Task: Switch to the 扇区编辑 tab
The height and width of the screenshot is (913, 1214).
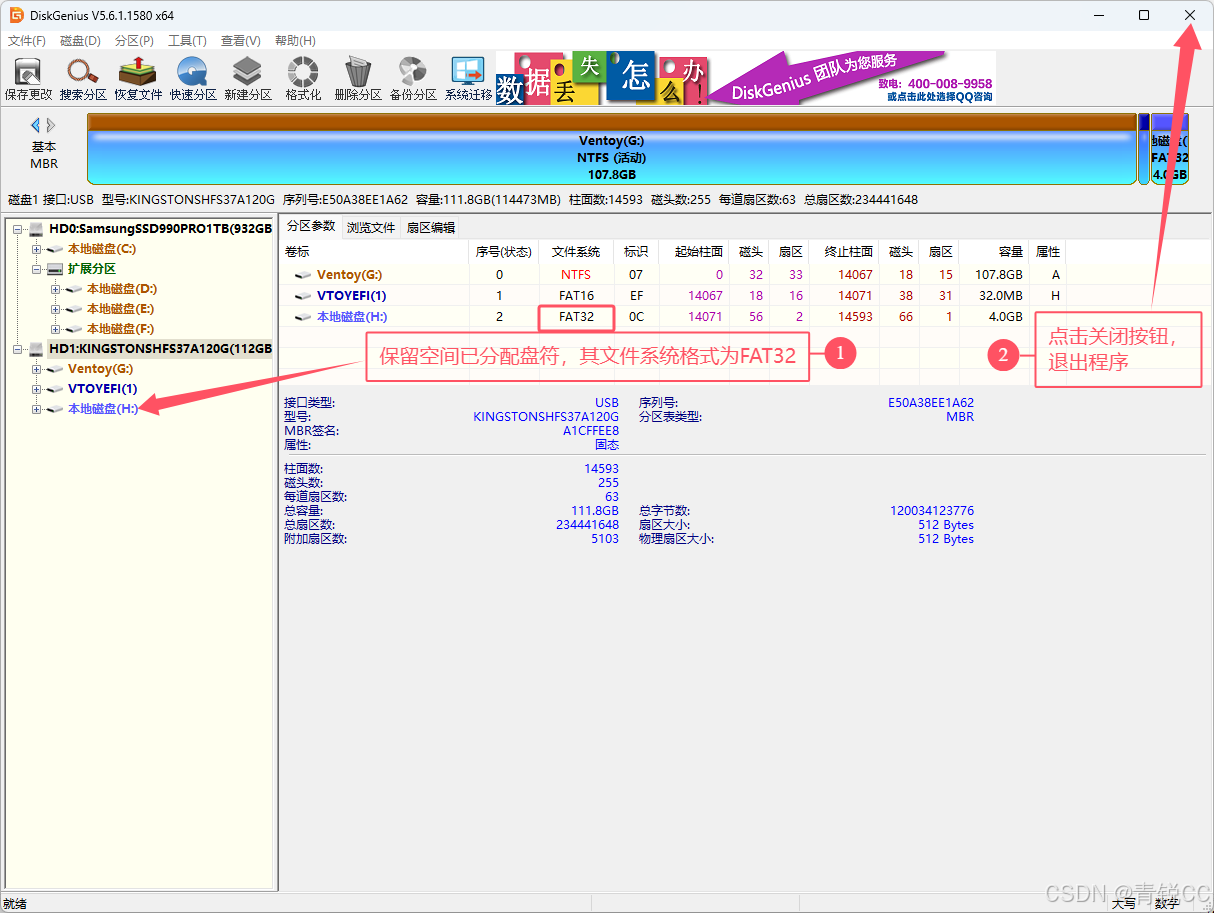Action: pyautogui.click(x=430, y=228)
